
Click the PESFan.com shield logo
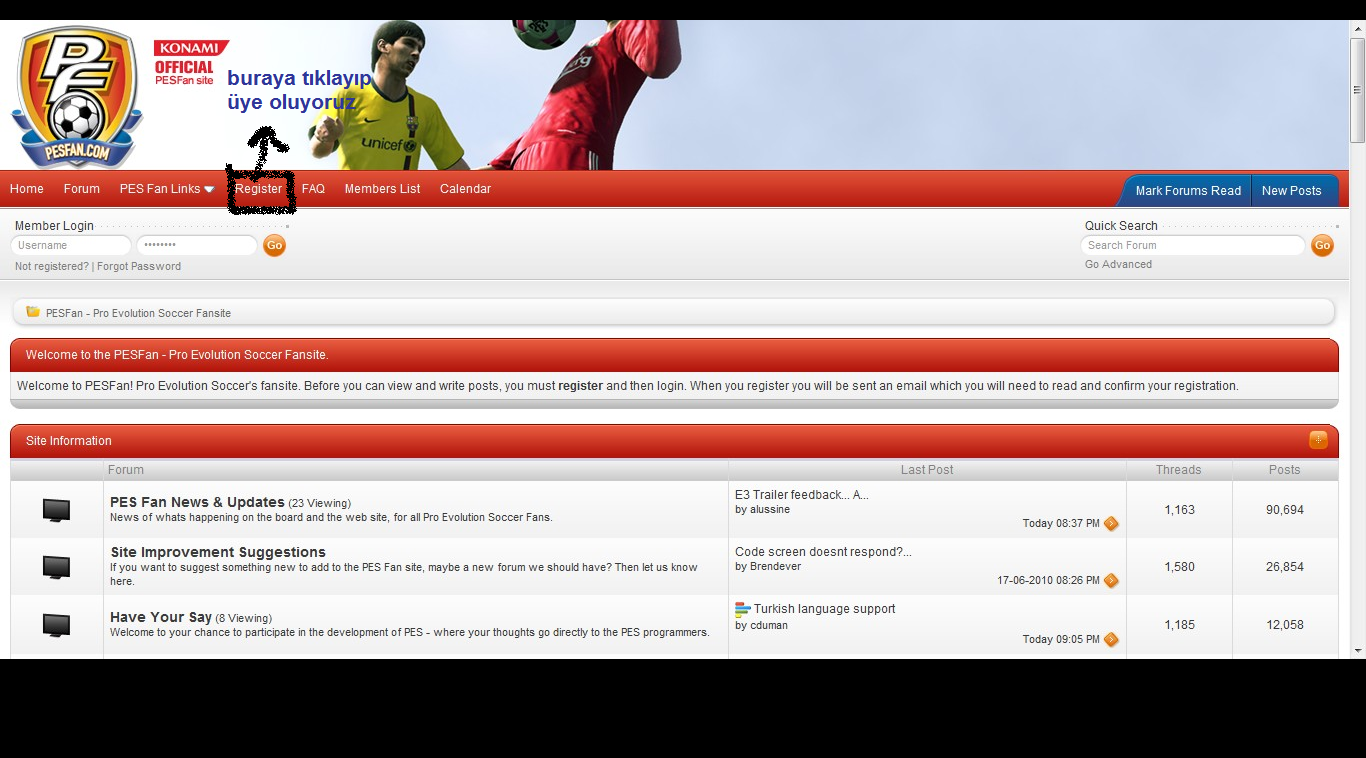(75, 97)
